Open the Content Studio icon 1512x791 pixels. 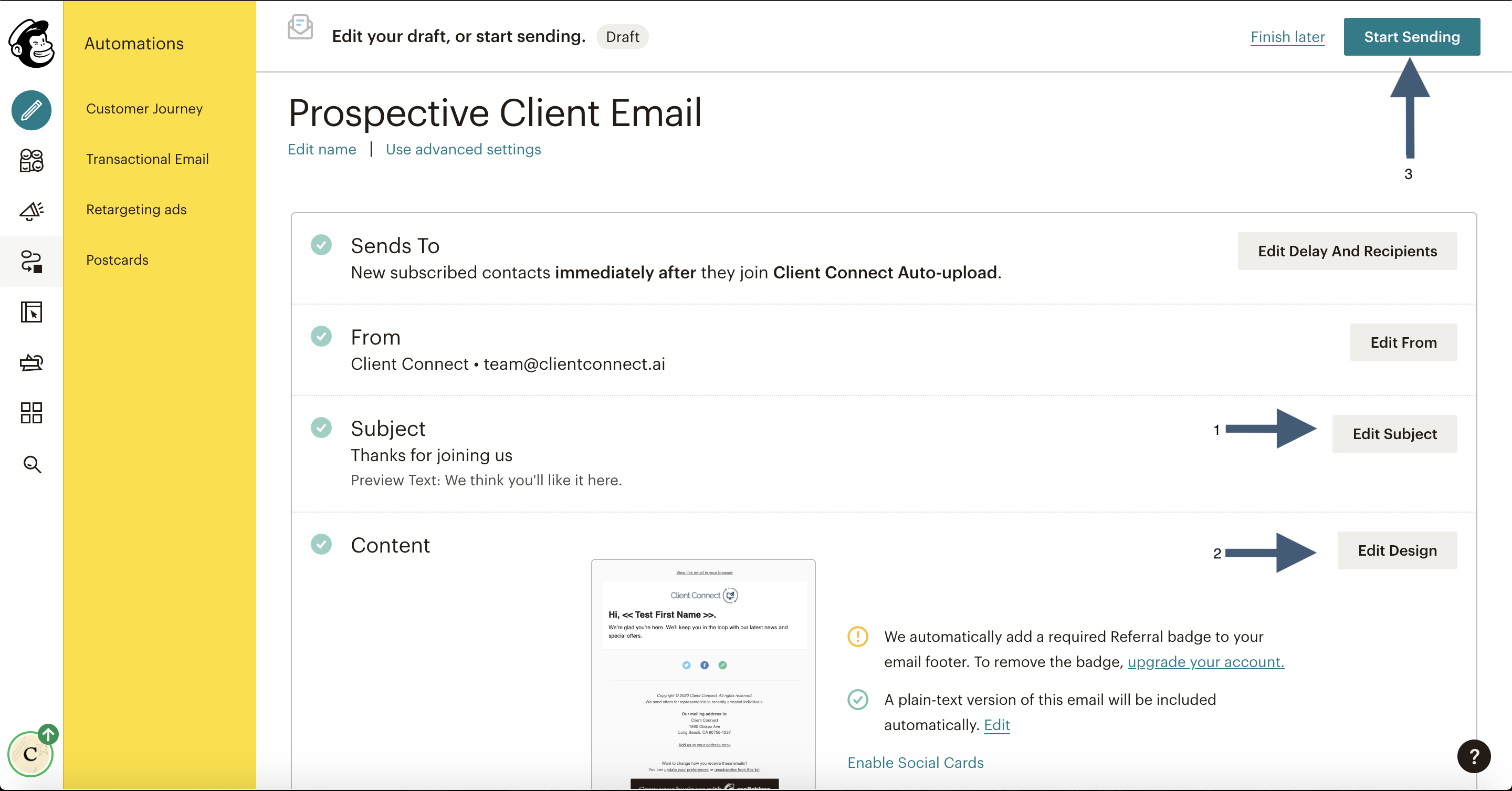[x=31, y=362]
